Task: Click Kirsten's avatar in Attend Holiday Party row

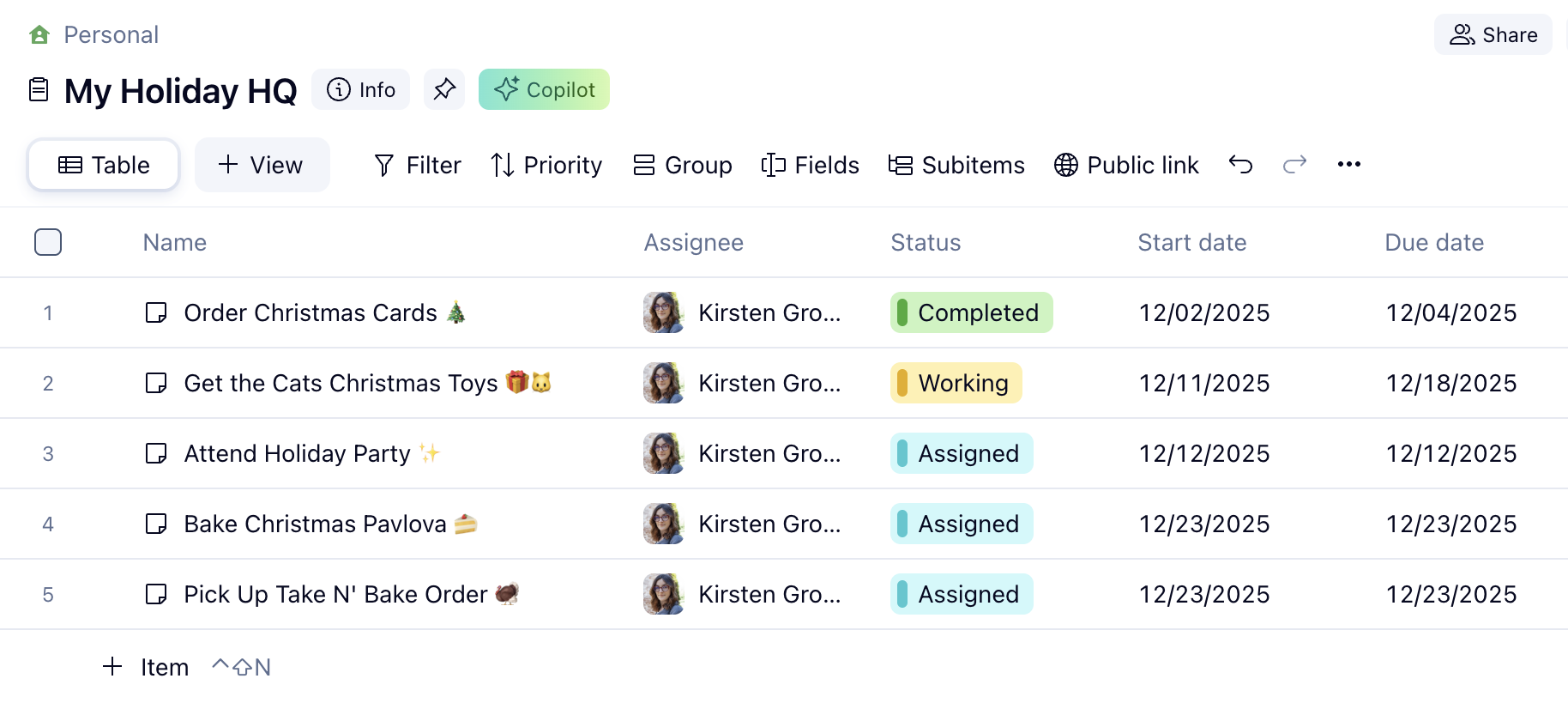Action: (x=663, y=453)
